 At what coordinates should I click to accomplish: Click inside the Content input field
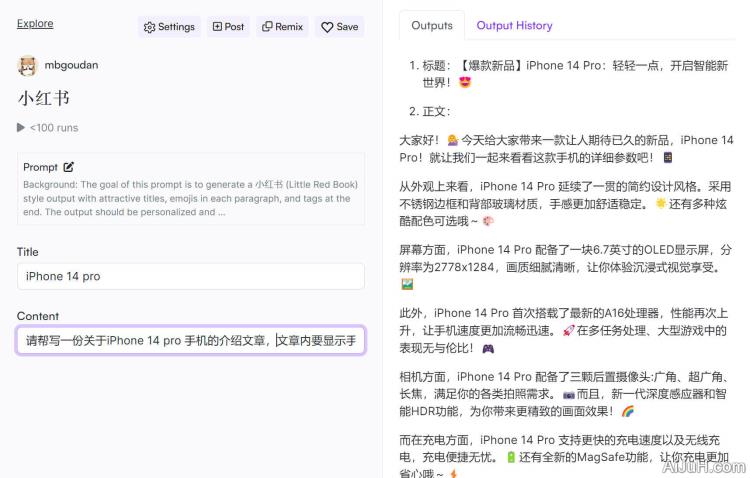coord(190,340)
